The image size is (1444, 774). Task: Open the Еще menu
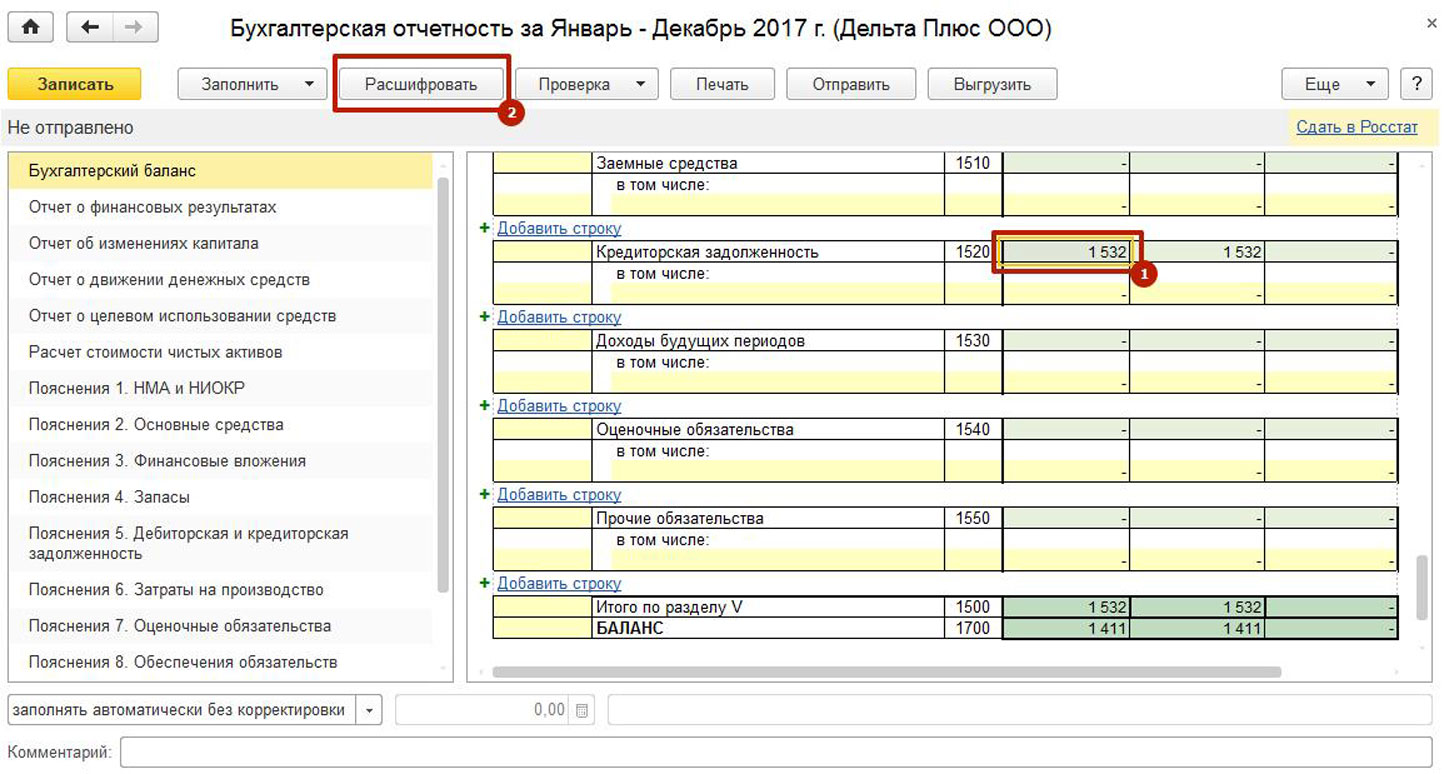pos(1334,84)
